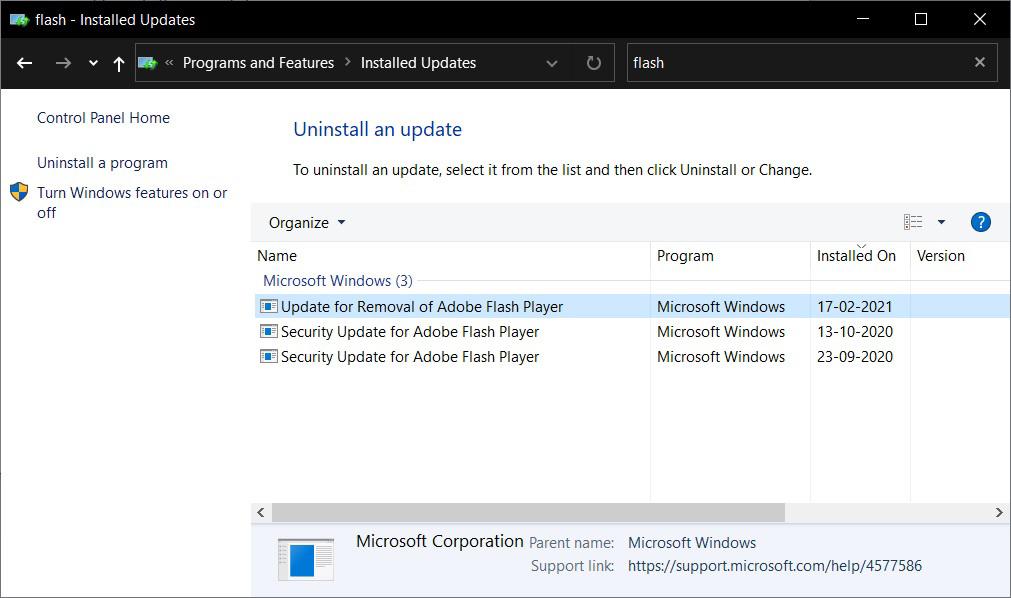
Task: Open the view options dropdown arrow
Action: (x=941, y=222)
